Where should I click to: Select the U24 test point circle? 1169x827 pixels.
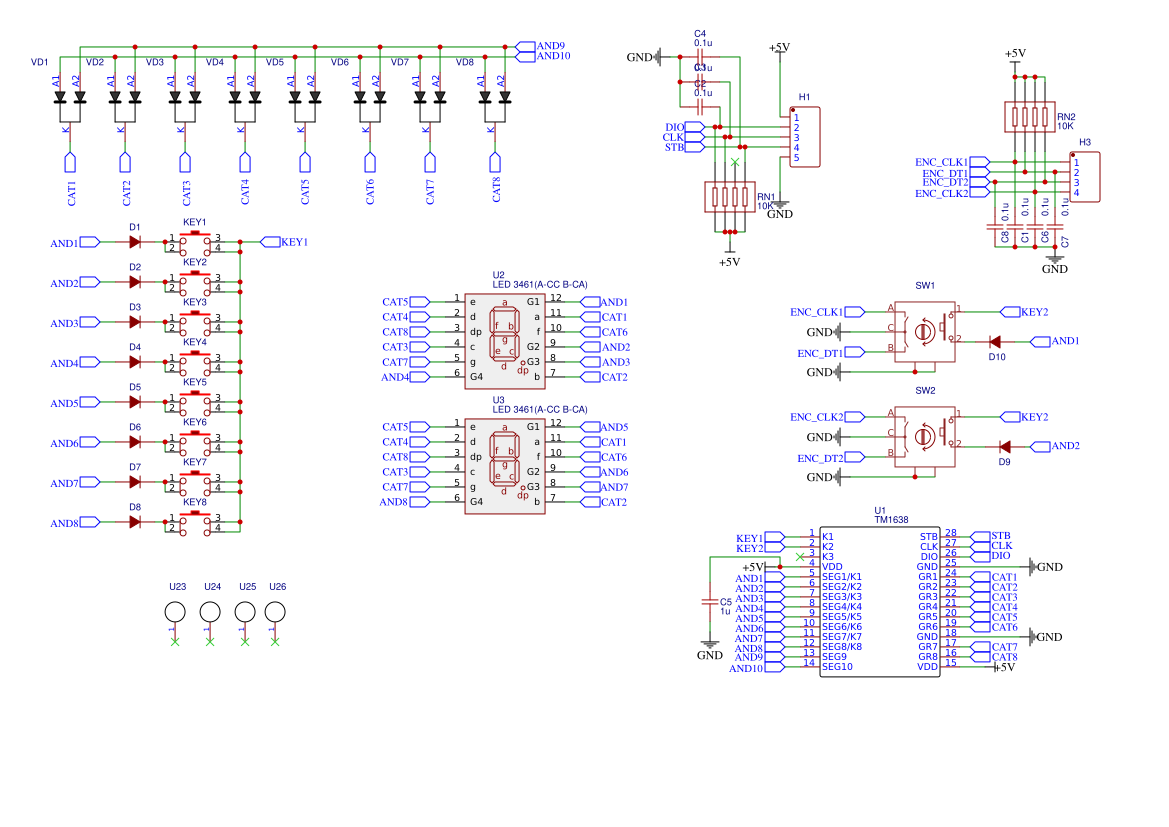coord(210,612)
